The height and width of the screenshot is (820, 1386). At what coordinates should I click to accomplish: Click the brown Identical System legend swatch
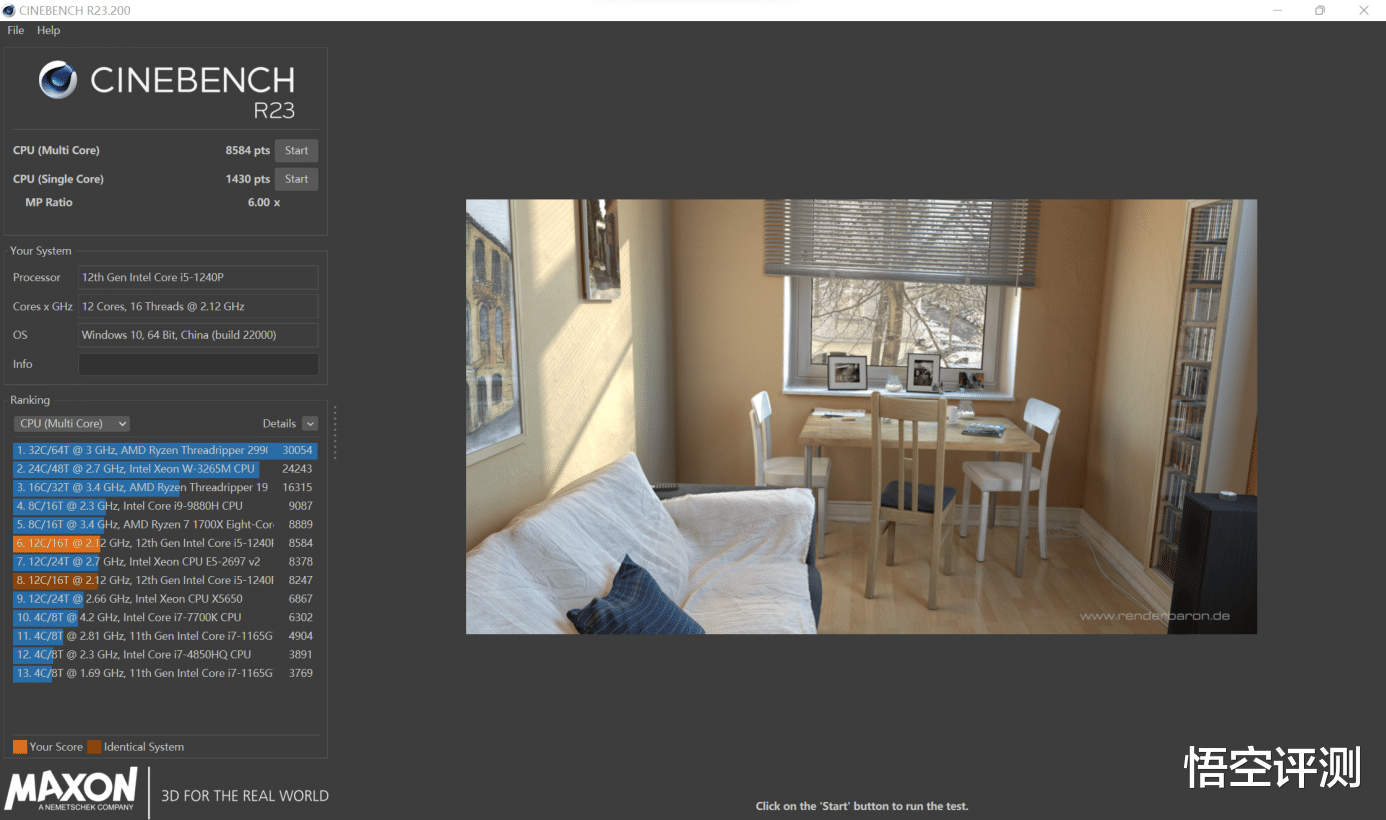pyautogui.click(x=94, y=747)
